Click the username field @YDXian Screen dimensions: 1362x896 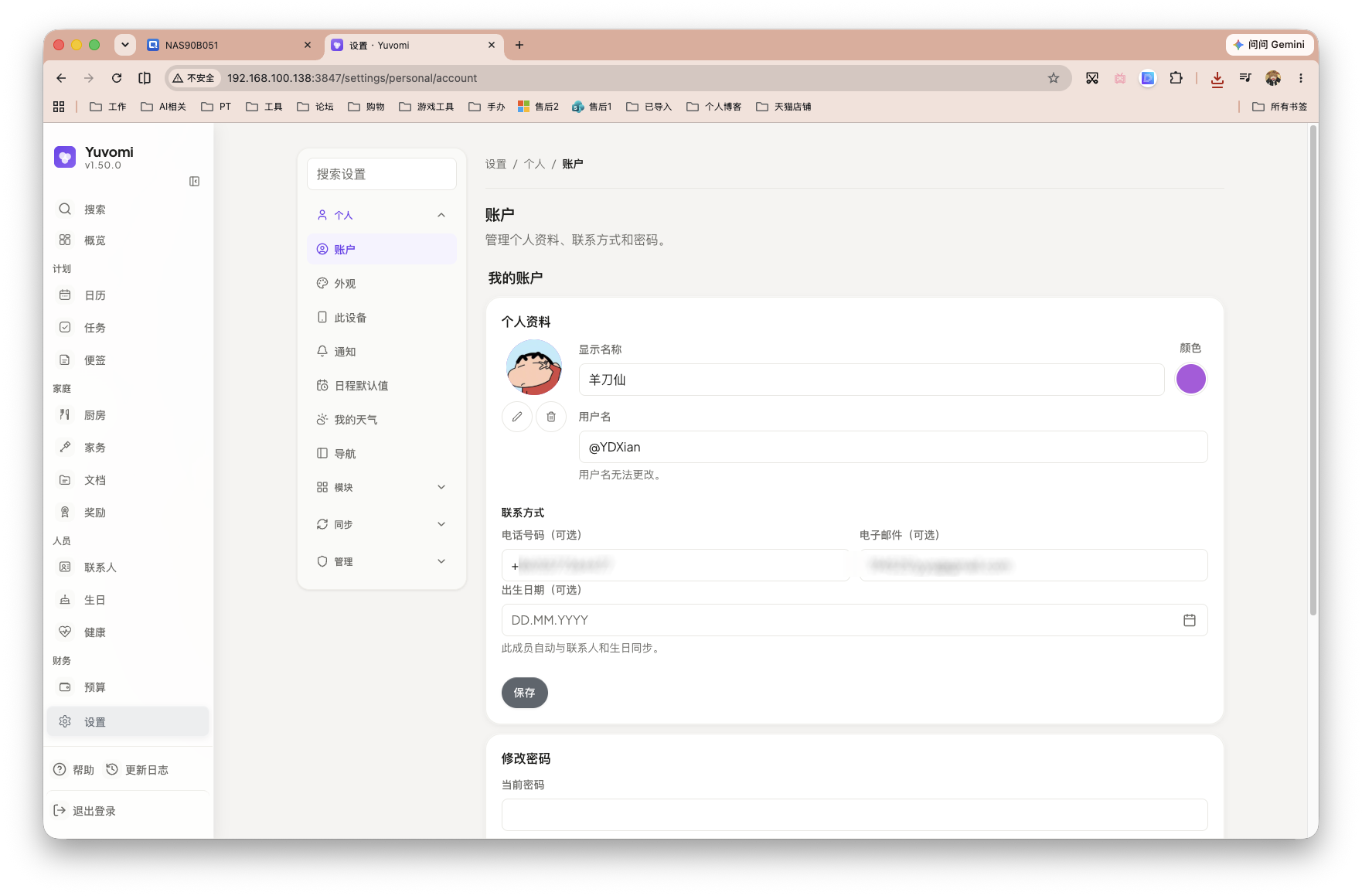(x=893, y=447)
